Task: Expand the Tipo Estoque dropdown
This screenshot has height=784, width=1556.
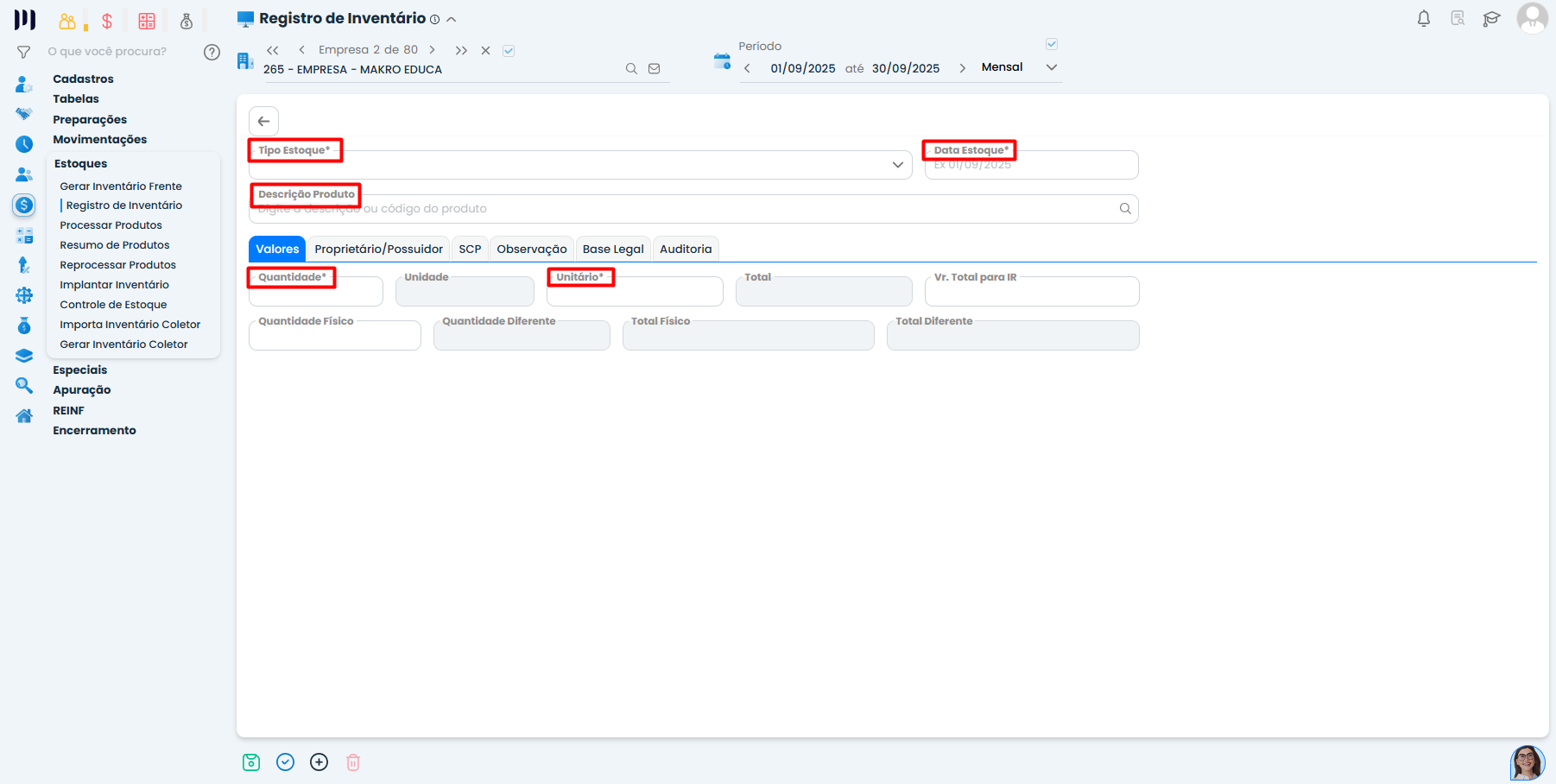Action: (x=897, y=165)
